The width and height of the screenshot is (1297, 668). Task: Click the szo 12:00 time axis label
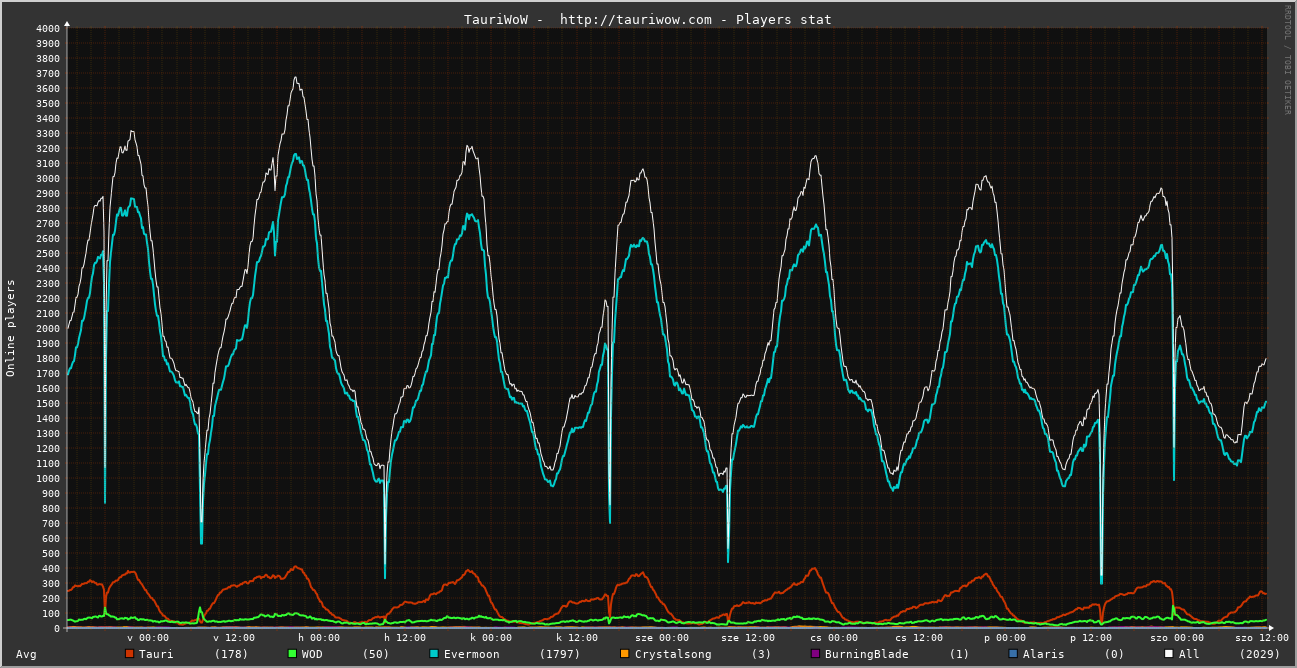tap(1262, 637)
